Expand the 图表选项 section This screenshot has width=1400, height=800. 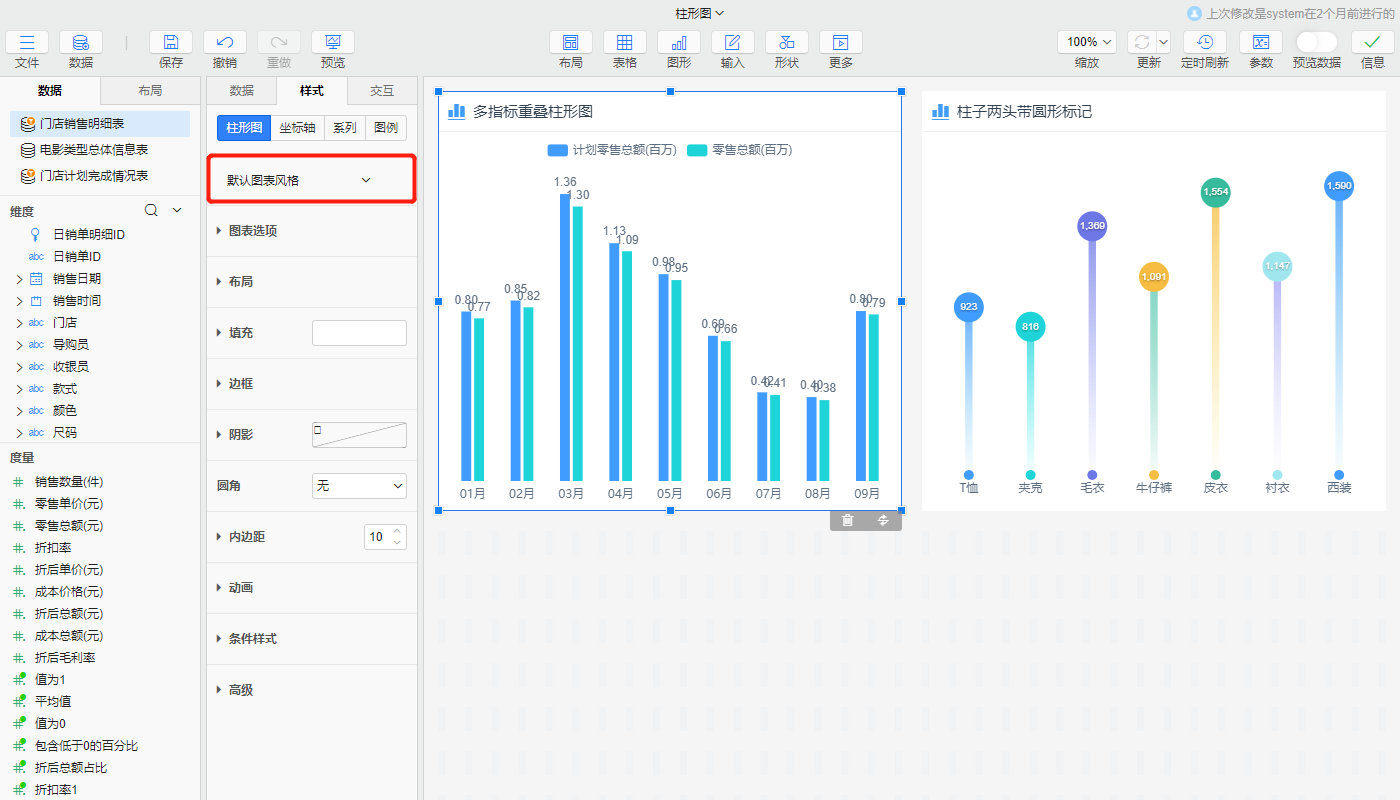point(252,231)
